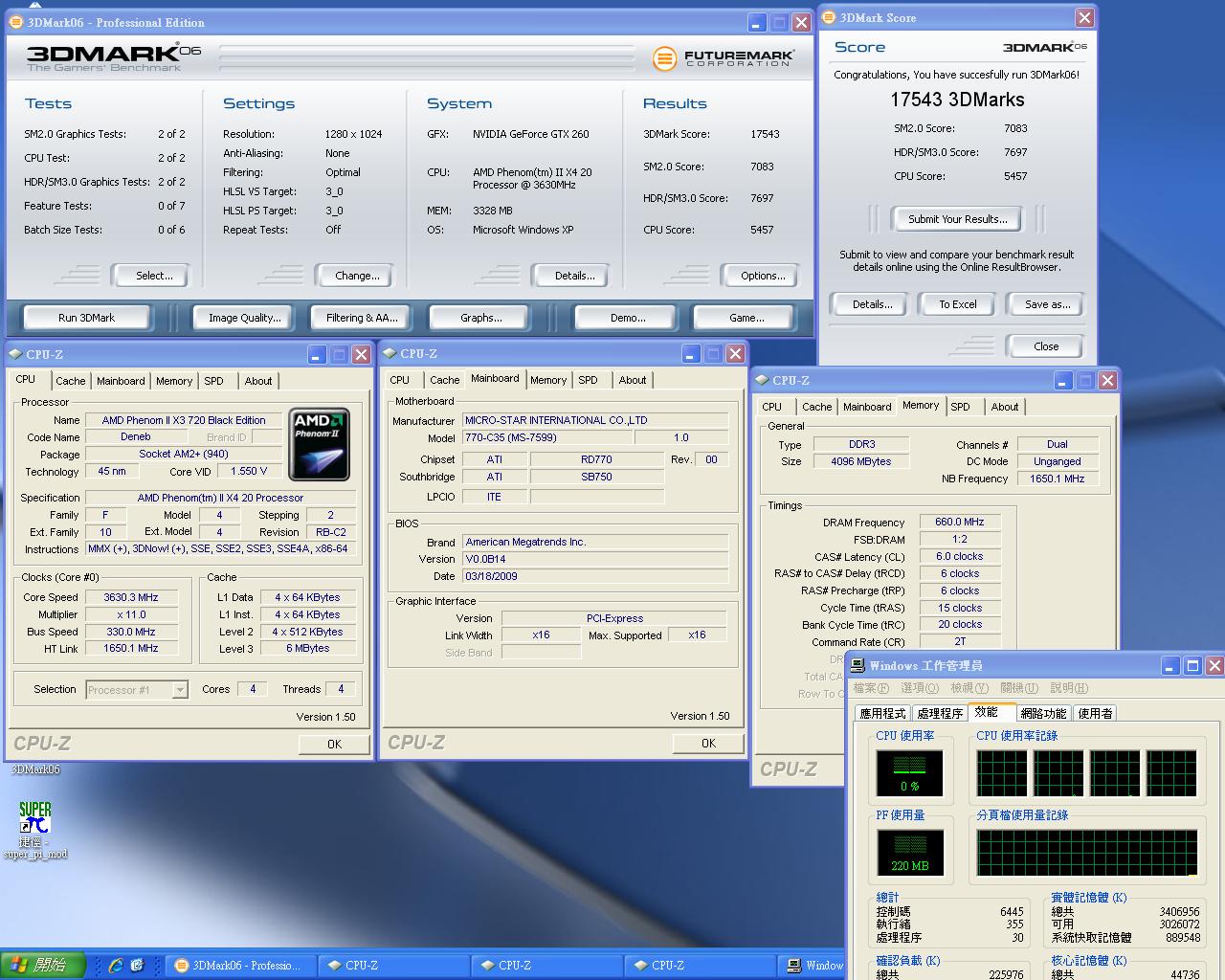
Task: Open the 說明 menu in Task Manager
Action: click(1069, 688)
